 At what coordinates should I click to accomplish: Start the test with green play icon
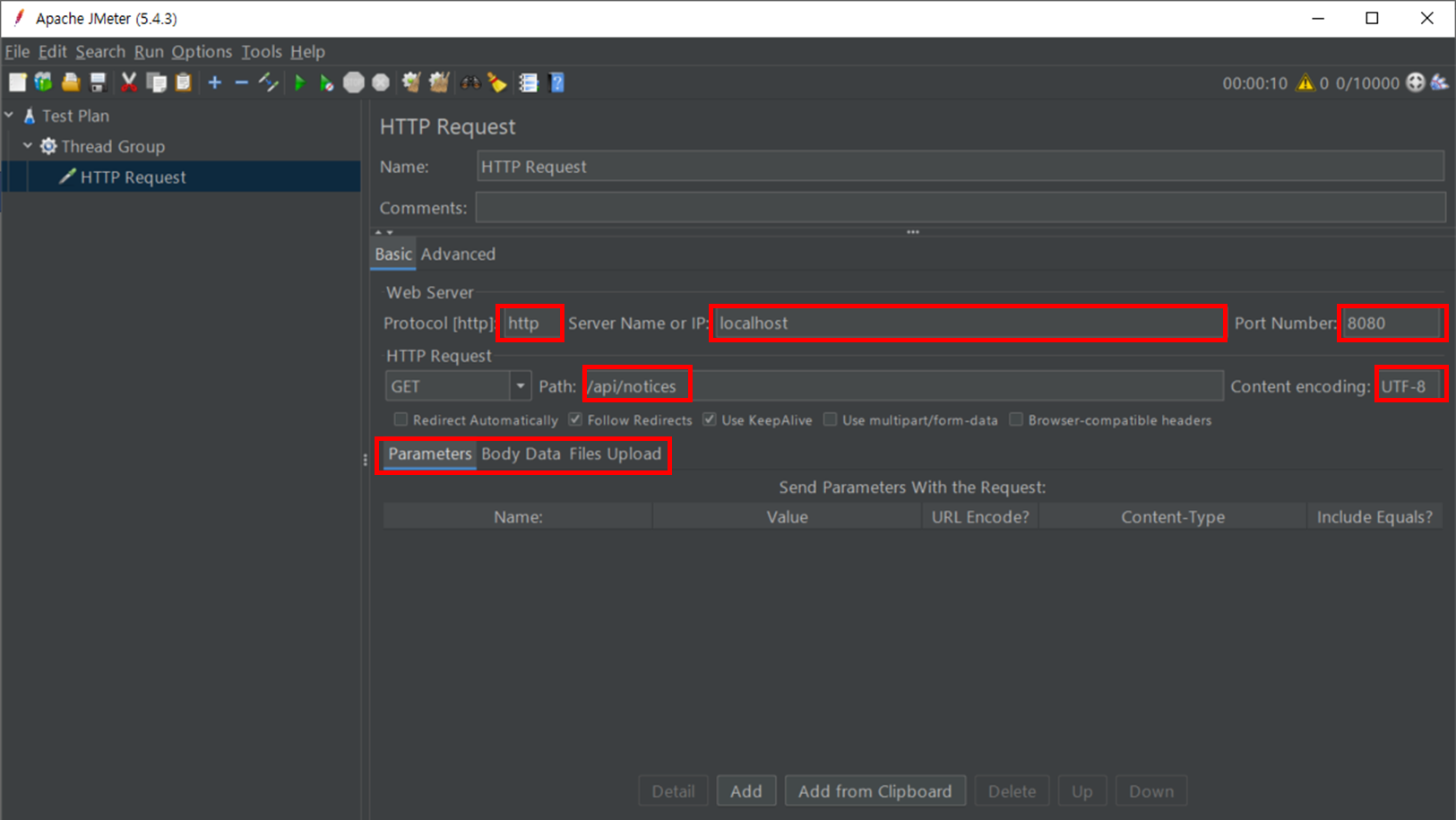coord(300,83)
